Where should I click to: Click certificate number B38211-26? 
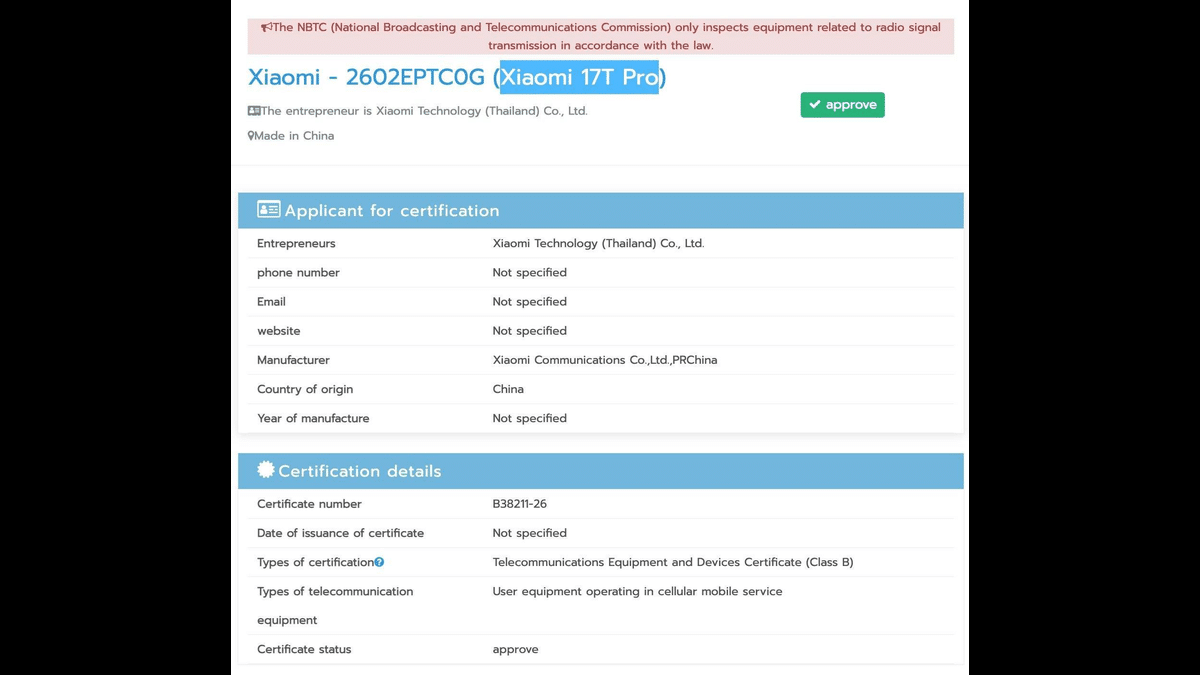(519, 504)
